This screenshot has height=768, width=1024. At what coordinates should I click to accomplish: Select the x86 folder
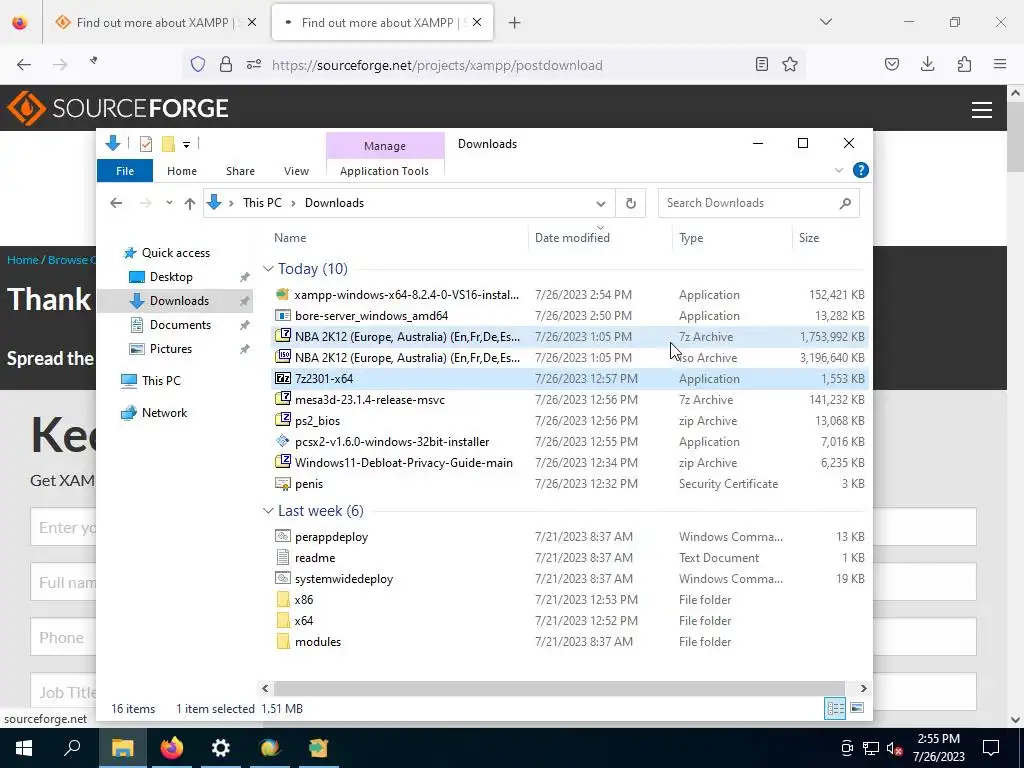(569, 600)
